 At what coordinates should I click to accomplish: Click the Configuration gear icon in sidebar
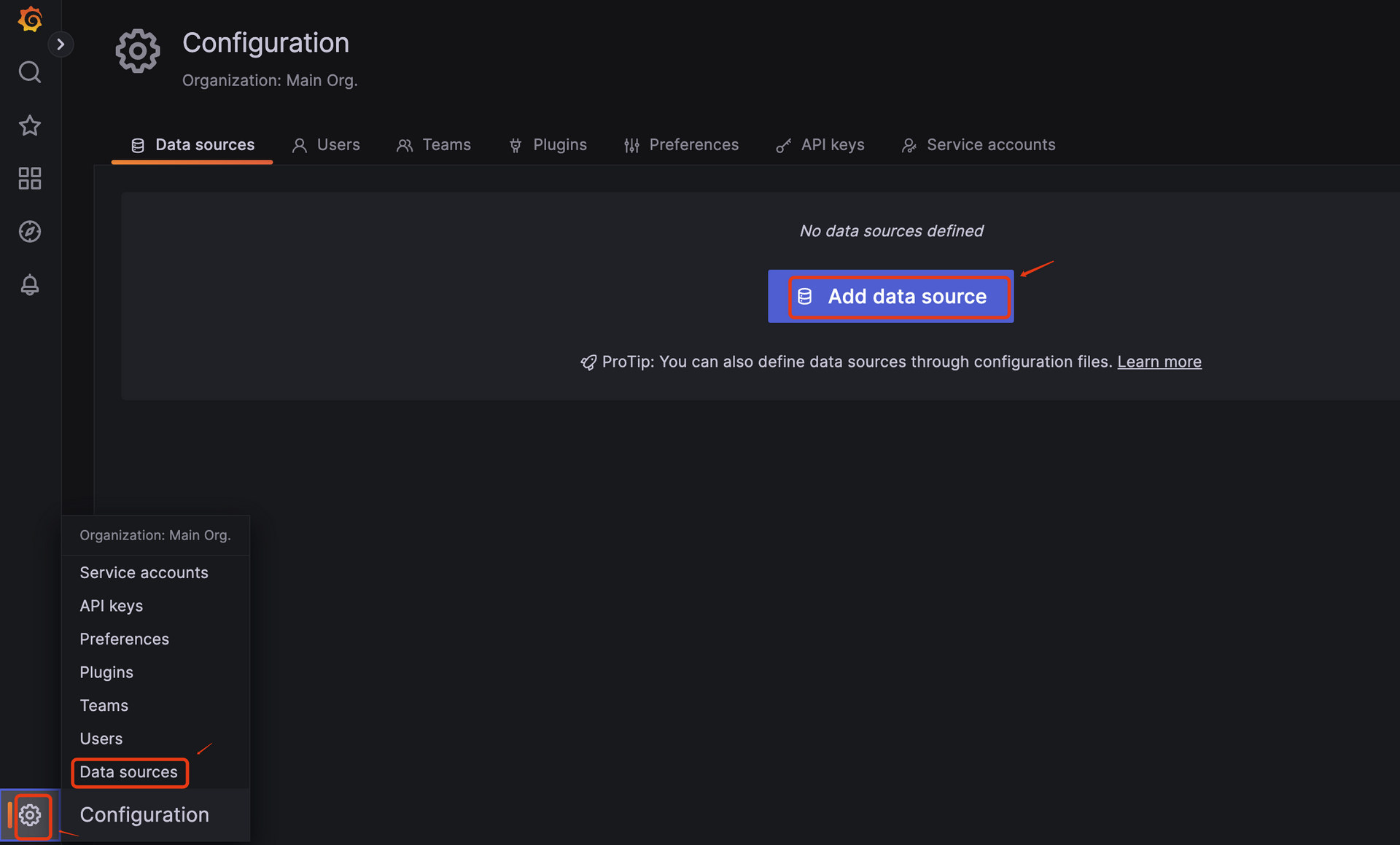[x=31, y=815]
